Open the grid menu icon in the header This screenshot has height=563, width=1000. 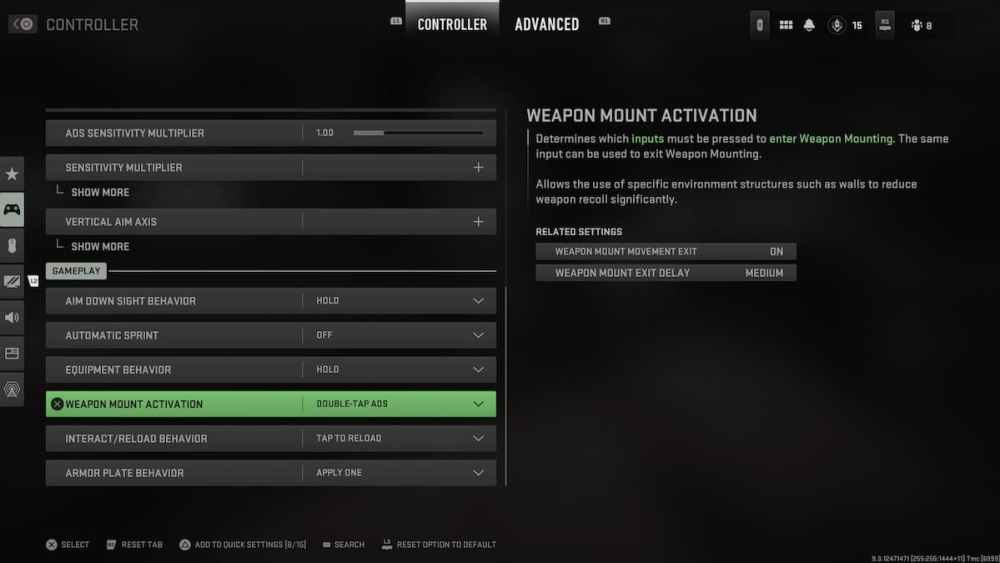tap(786, 25)
